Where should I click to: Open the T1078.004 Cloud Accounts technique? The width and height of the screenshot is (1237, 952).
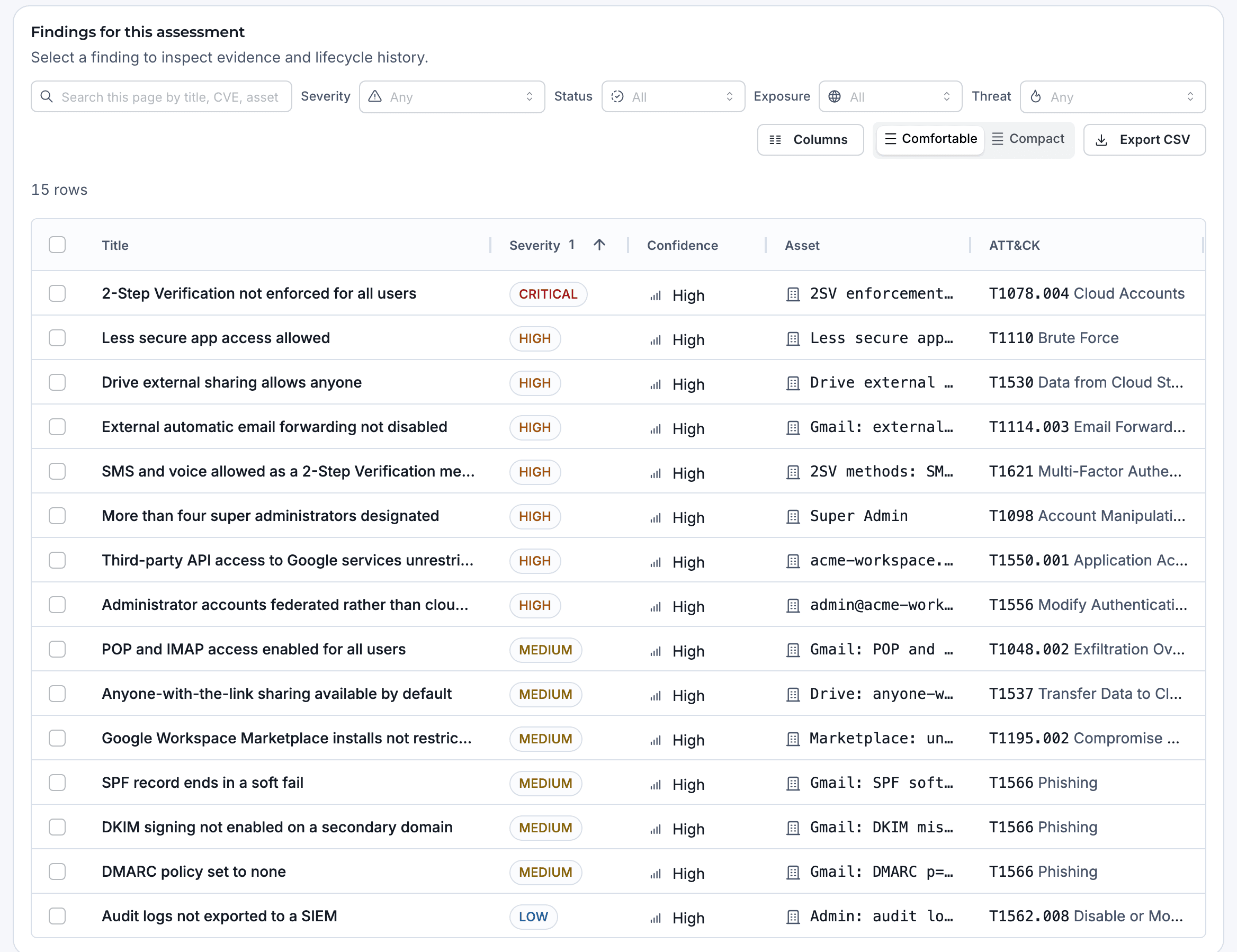1086,293
